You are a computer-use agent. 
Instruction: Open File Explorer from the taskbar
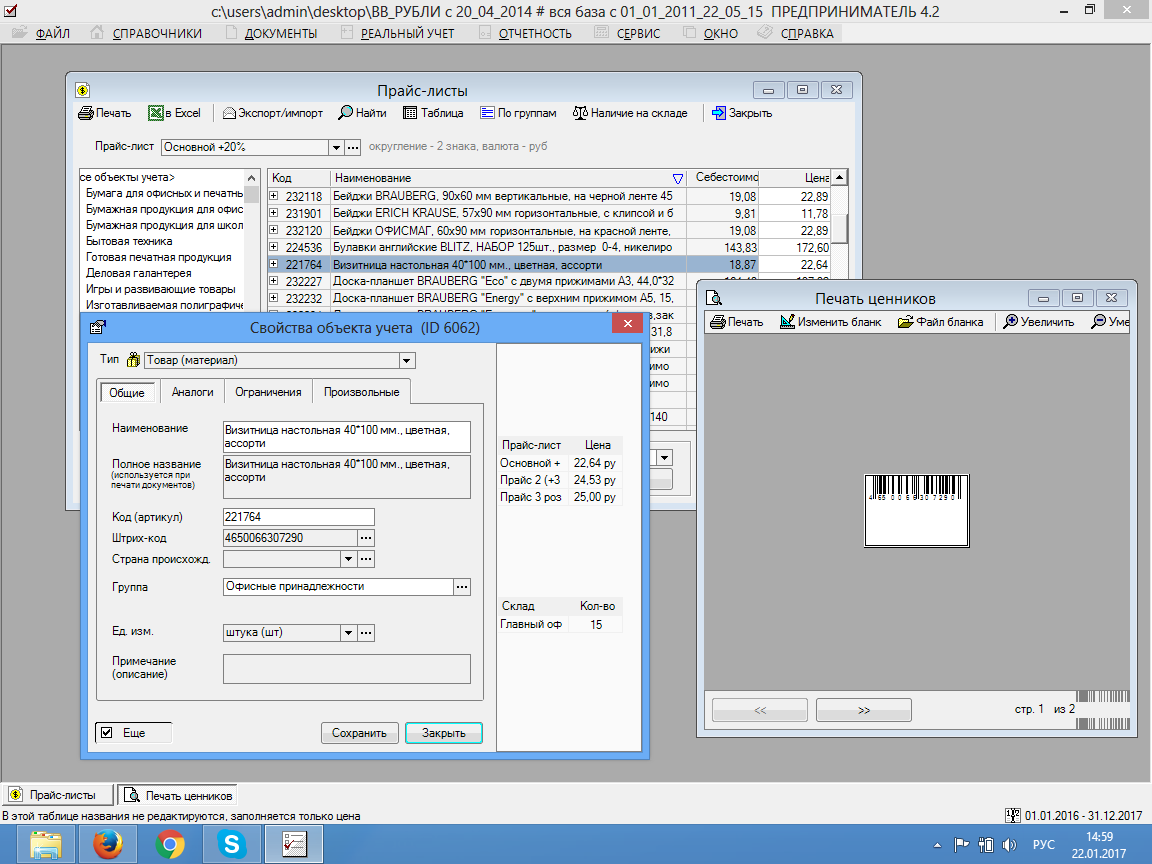coord(46,844)
